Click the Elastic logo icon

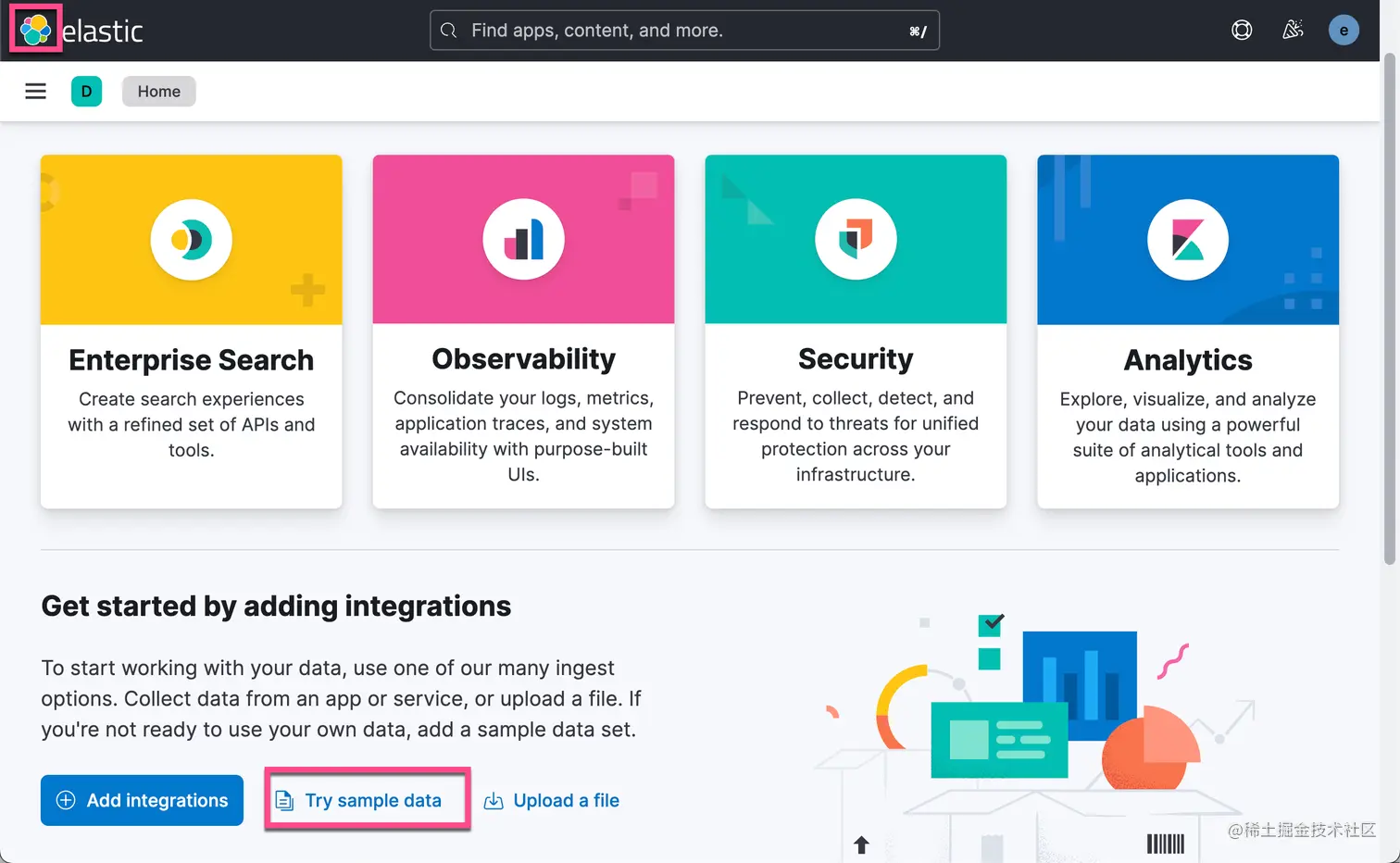point(35,30)
